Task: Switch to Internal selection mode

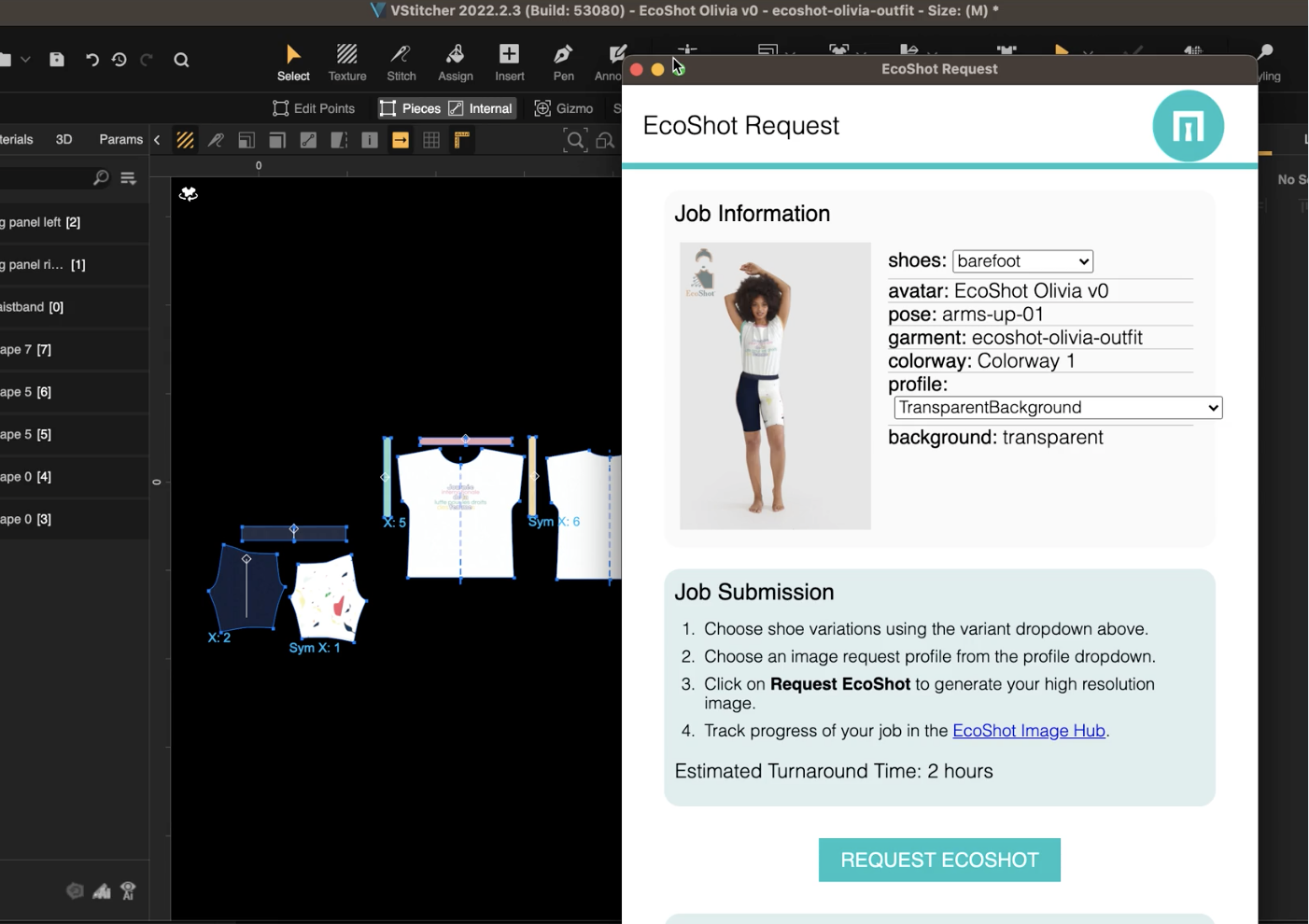Action: tap(481, 108)
